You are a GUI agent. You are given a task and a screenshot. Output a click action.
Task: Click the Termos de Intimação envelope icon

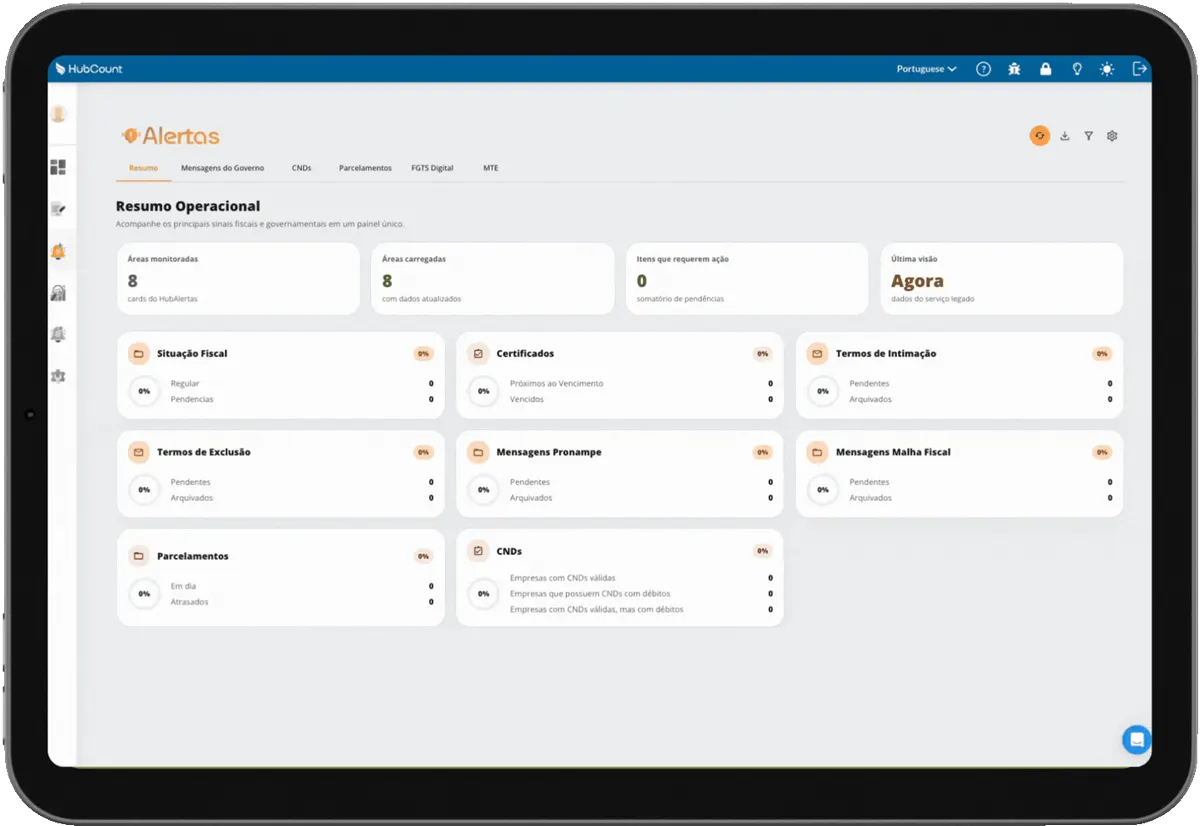tap(817, 354)
